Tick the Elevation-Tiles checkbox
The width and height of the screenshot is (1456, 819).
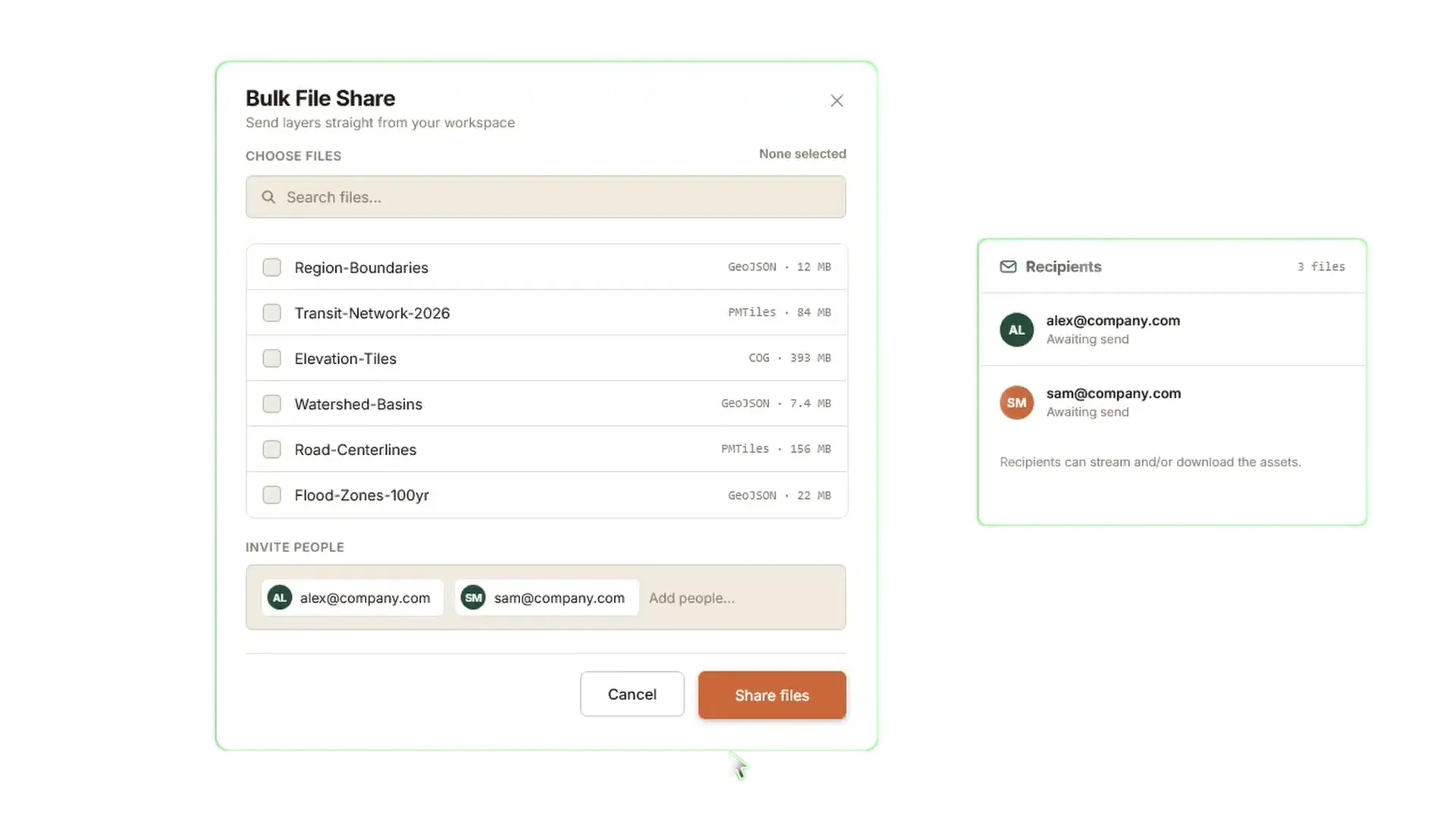pos(271,358)
